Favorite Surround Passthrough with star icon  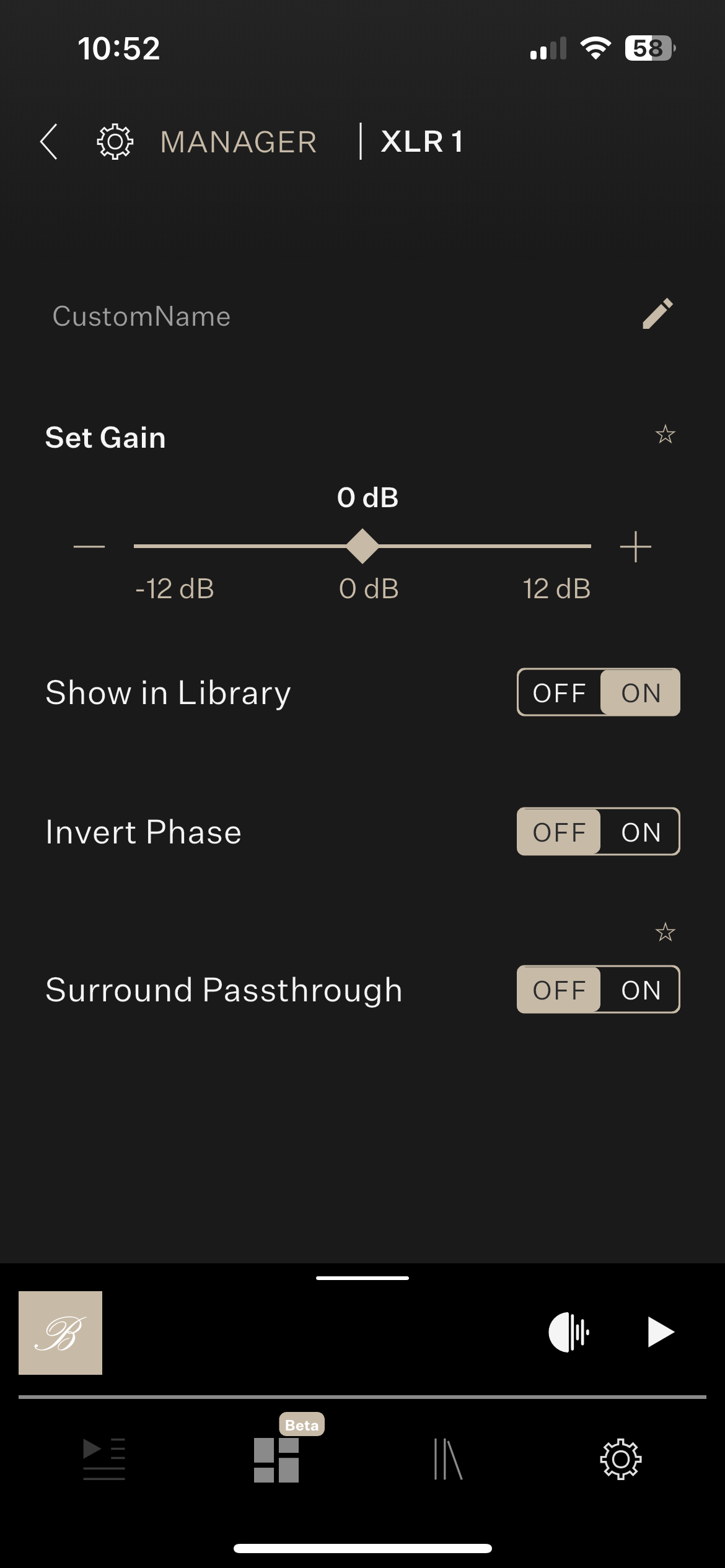pos(665,932)
